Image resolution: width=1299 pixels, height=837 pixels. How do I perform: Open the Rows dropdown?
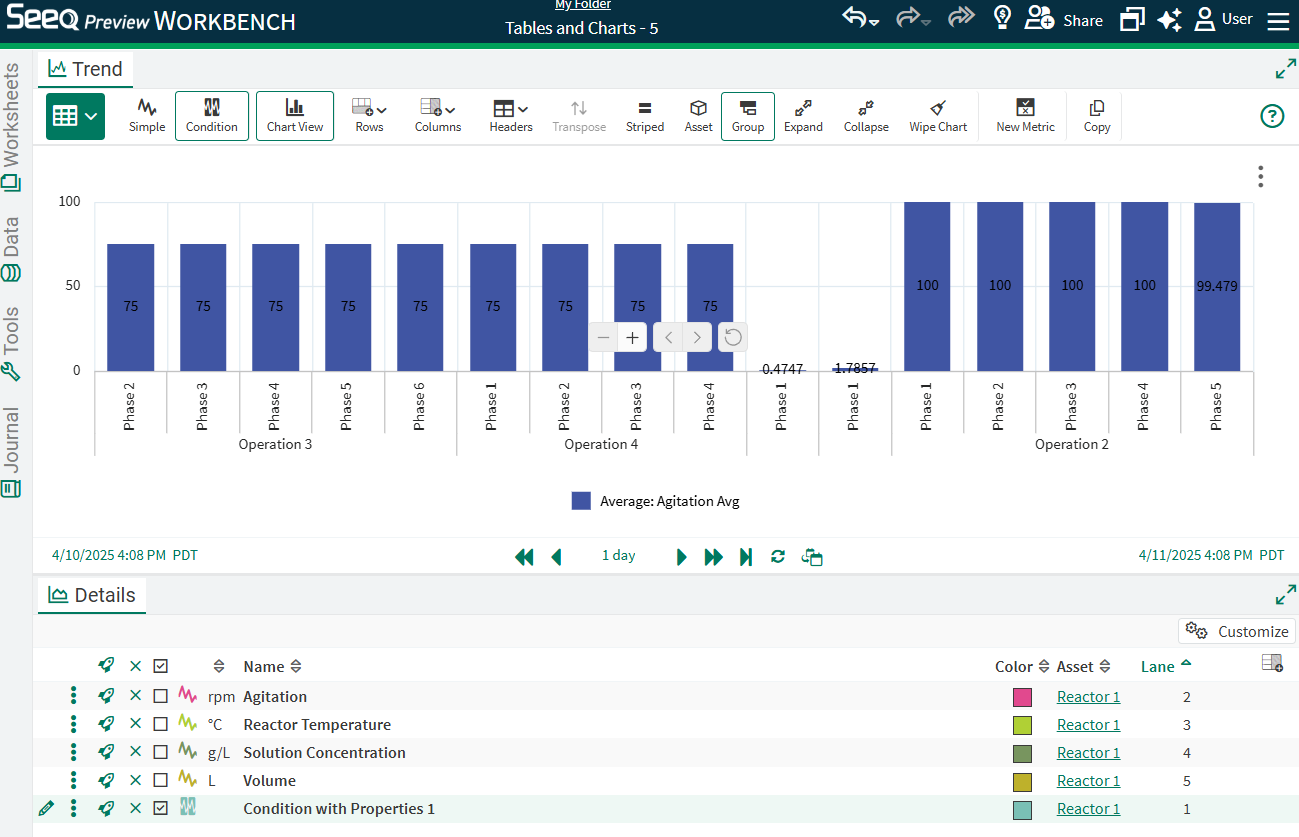pyautogui.click(x=369, y=115)
